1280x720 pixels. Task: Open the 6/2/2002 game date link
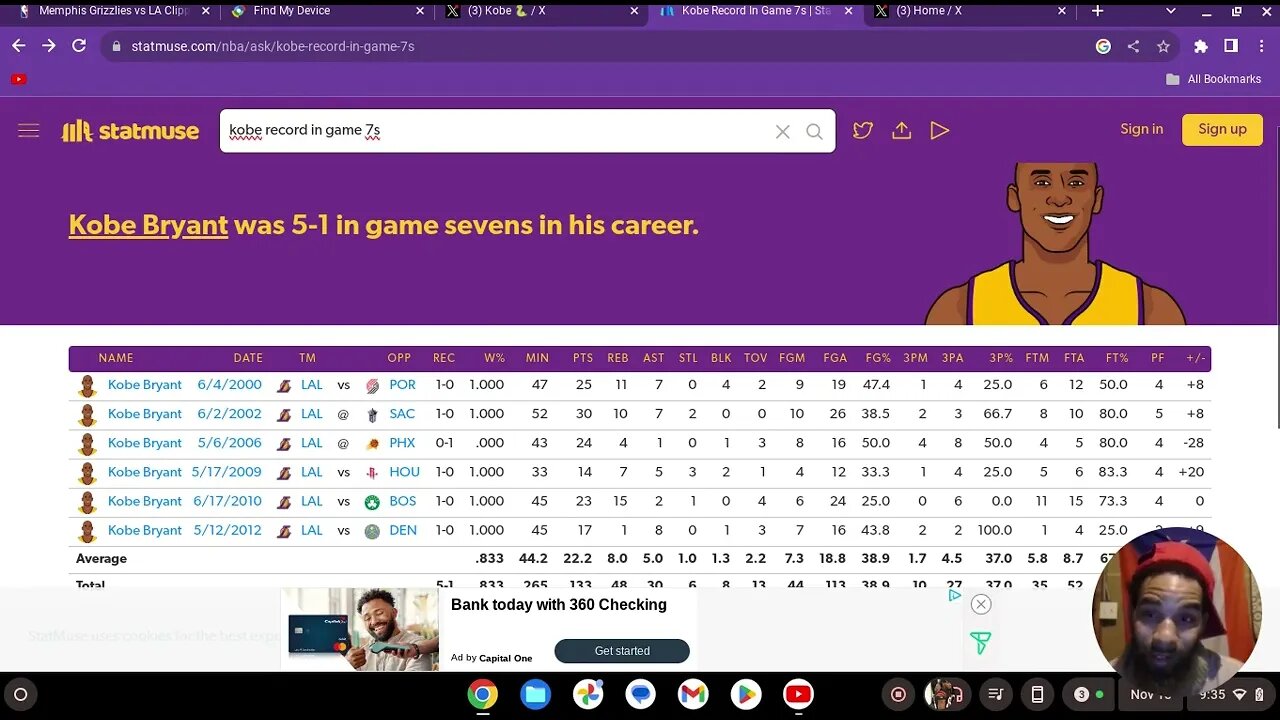(x=229, y=414)
